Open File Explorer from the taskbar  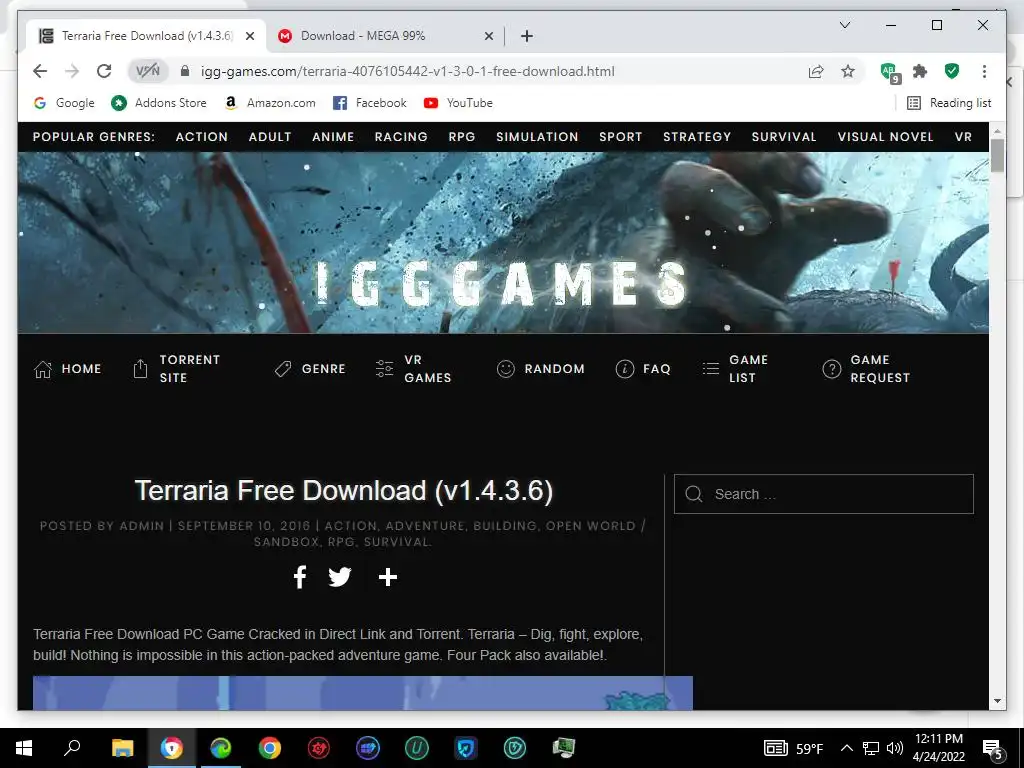tap(122, 748)
